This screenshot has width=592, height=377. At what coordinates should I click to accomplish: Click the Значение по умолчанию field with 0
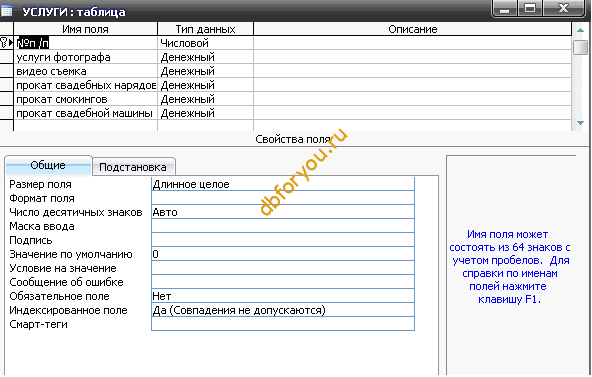point(283,254)
